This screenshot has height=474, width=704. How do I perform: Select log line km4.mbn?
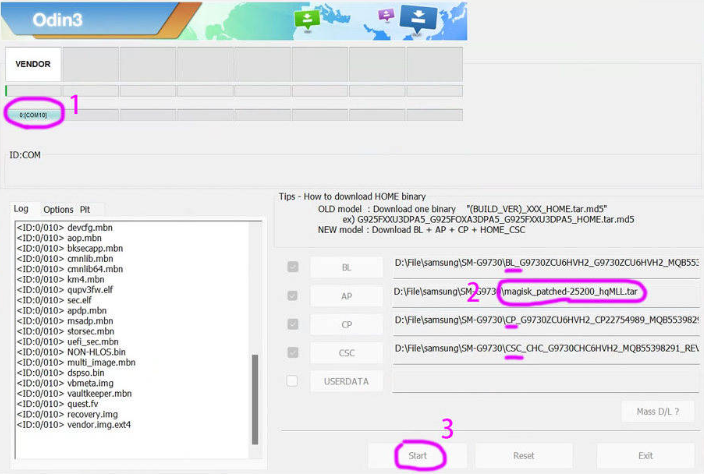pyautogui.click(x=61, y=279)
